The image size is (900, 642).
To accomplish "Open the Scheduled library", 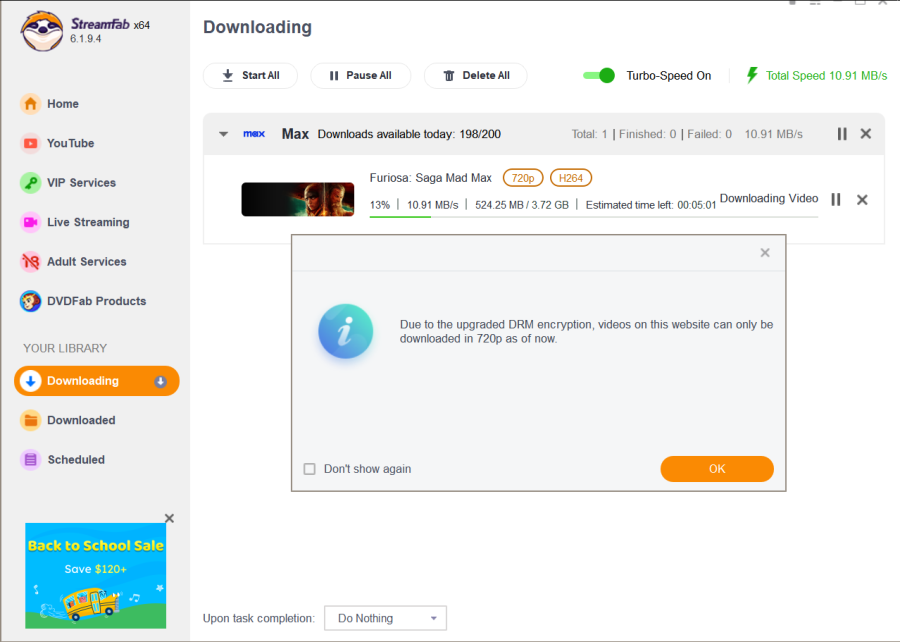I will tap(76, 460).
